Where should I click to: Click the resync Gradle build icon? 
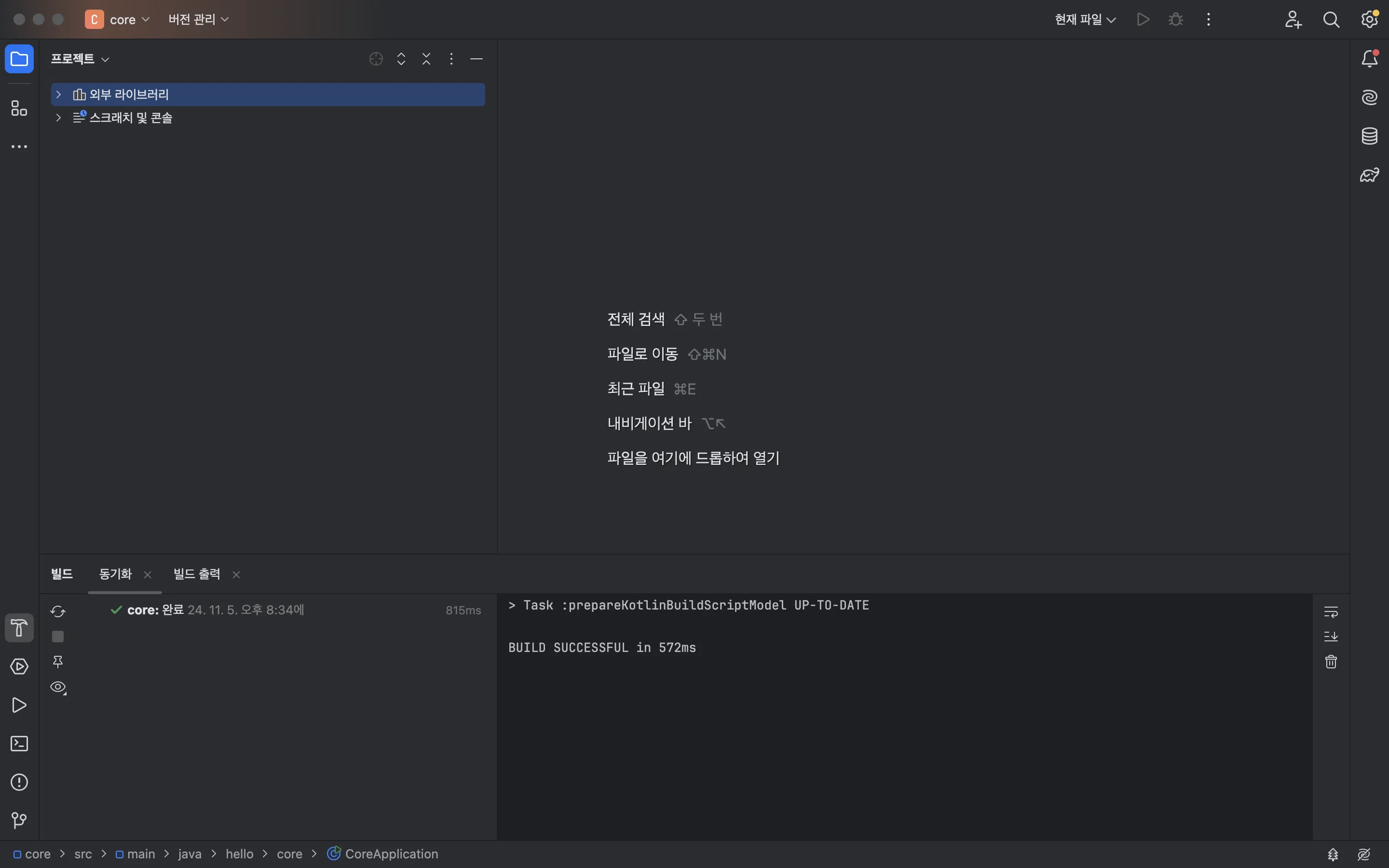pos(57,611)
